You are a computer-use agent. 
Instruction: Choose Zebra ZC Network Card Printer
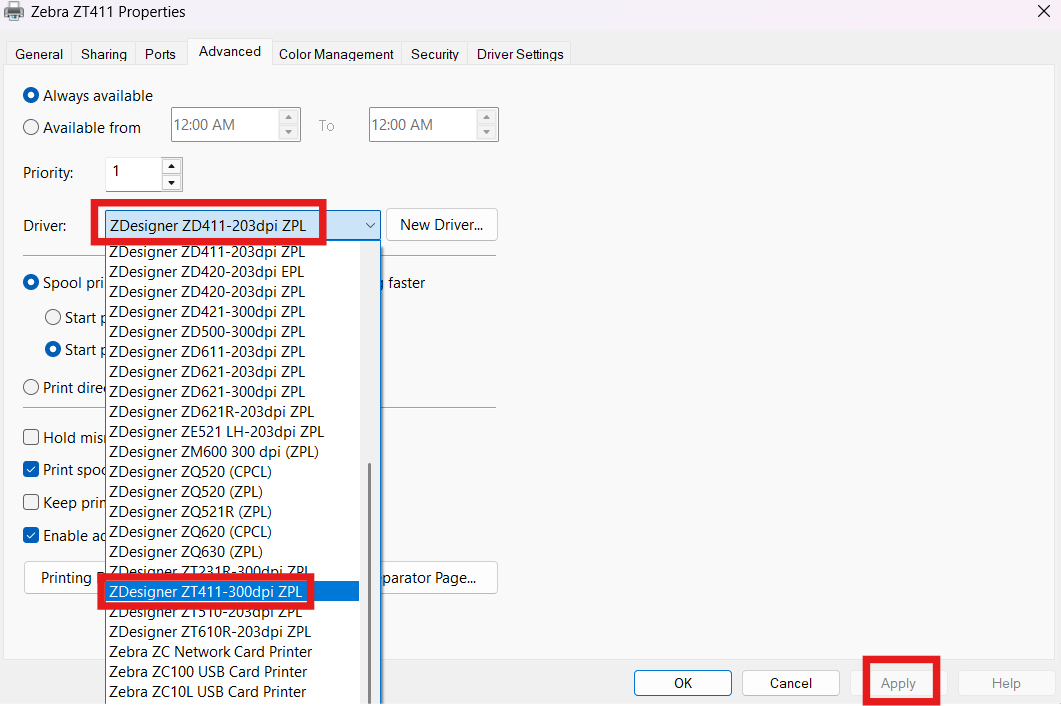[x=233, y=652]
